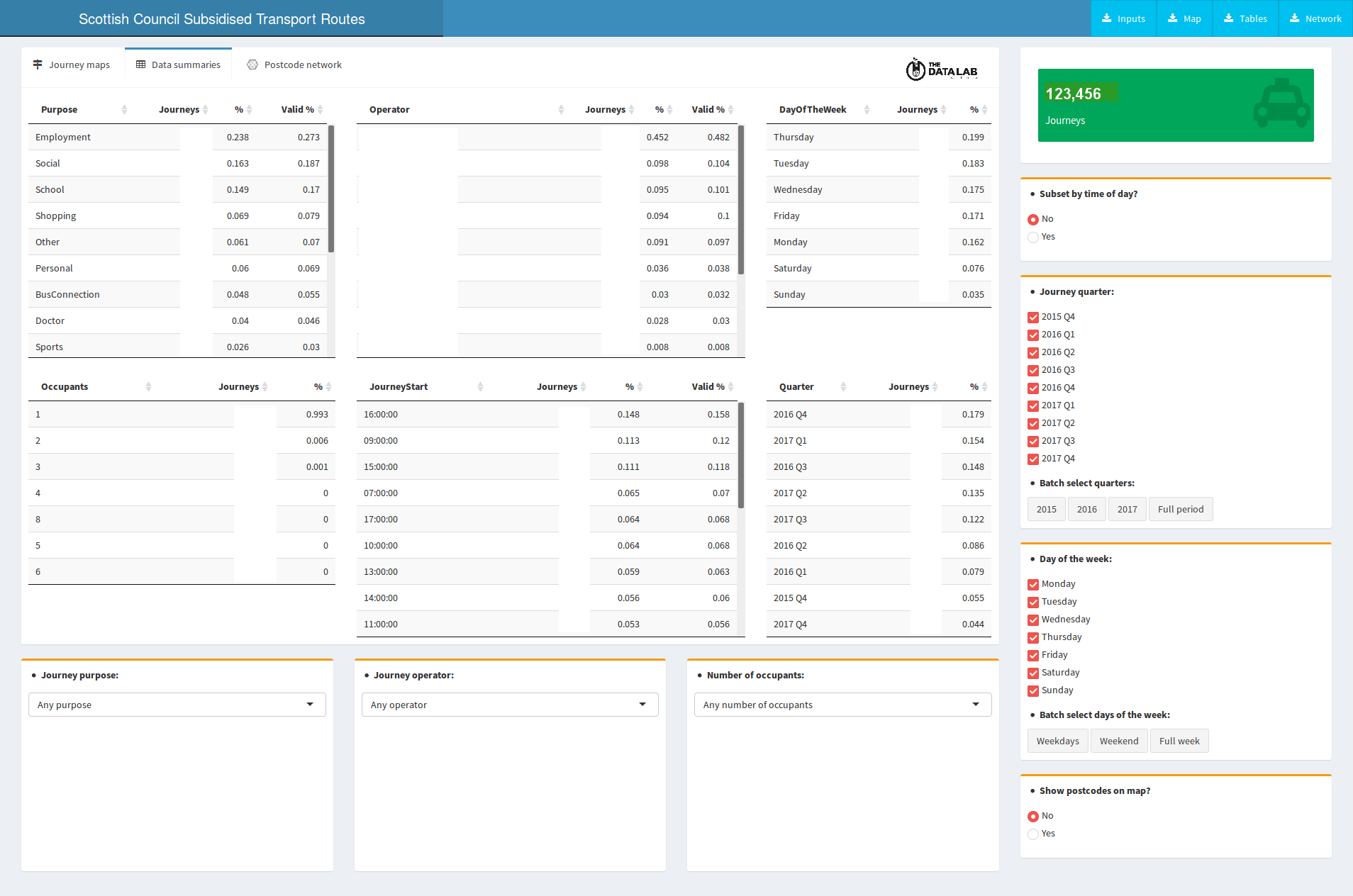Batch select 2015 quarters
The width and height of the screenshot is (1353, 896).
pyautogui.click(x=1046, y=509)
